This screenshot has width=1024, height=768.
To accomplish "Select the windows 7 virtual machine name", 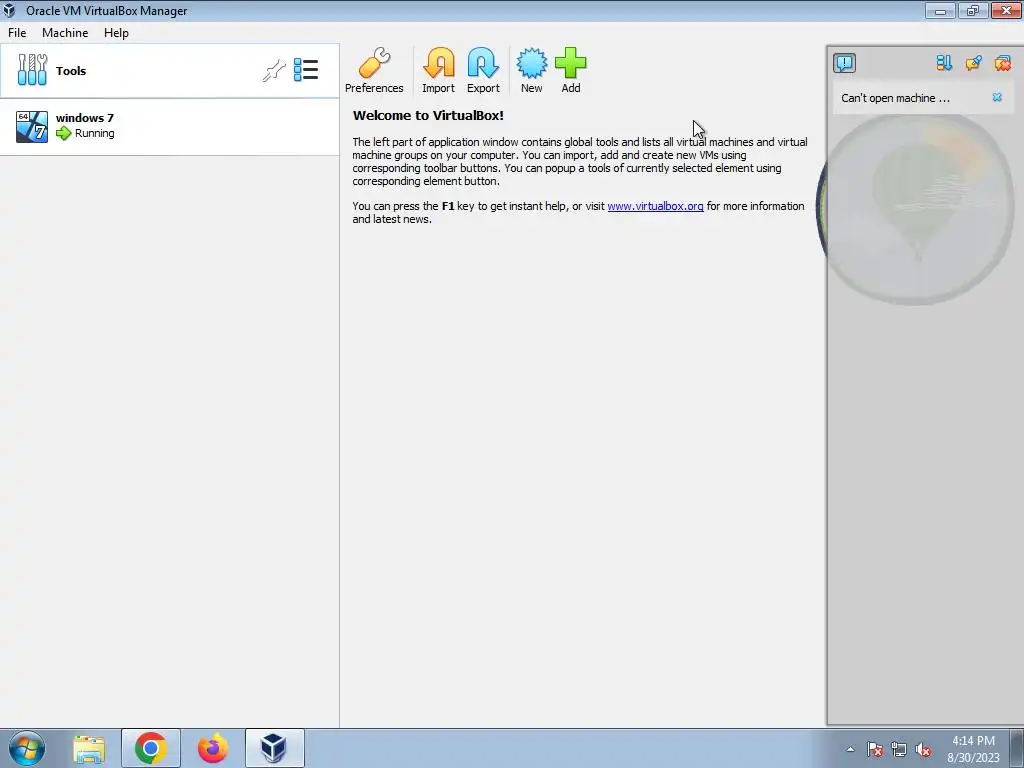I will point(85,118).
